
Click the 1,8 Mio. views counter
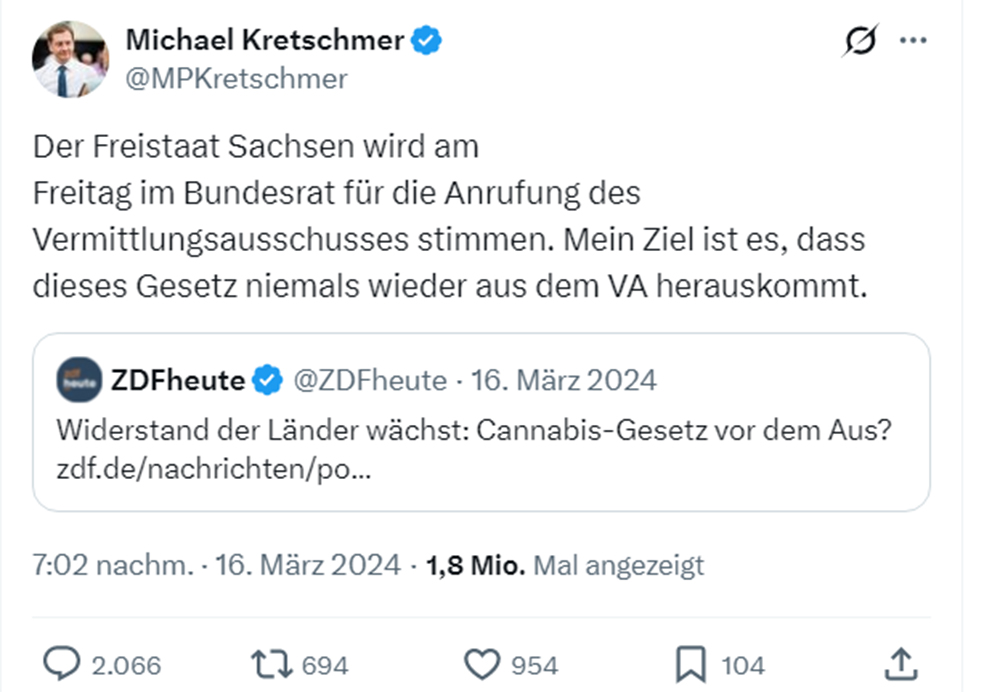click(474, 565)
